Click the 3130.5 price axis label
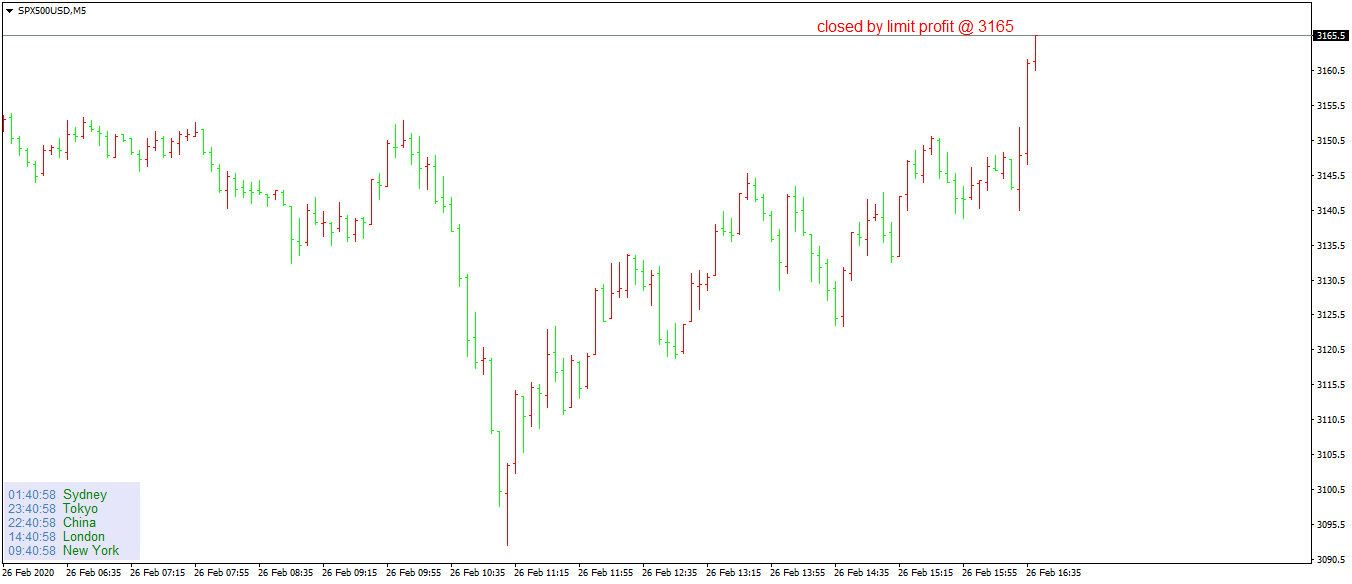Viewport: 1352px width, 584px height. (x=1329, y=281)
